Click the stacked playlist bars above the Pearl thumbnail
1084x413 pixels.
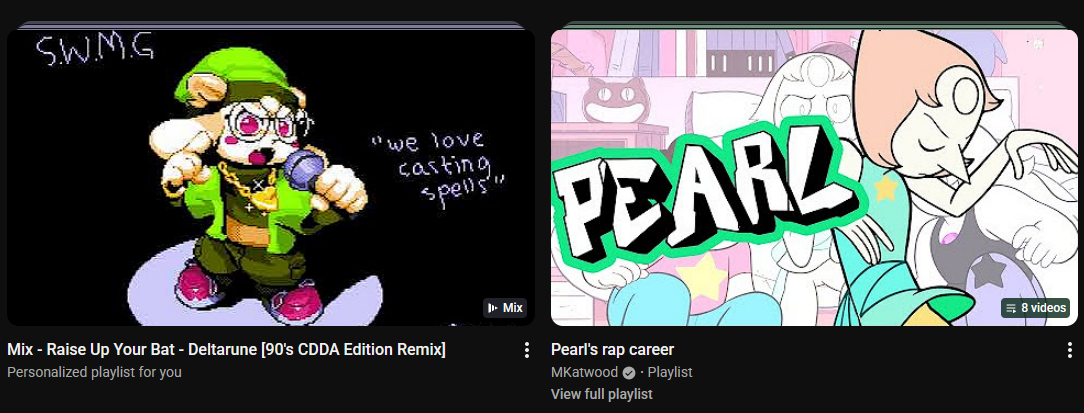pyautogui.click(x=814, y=25)
